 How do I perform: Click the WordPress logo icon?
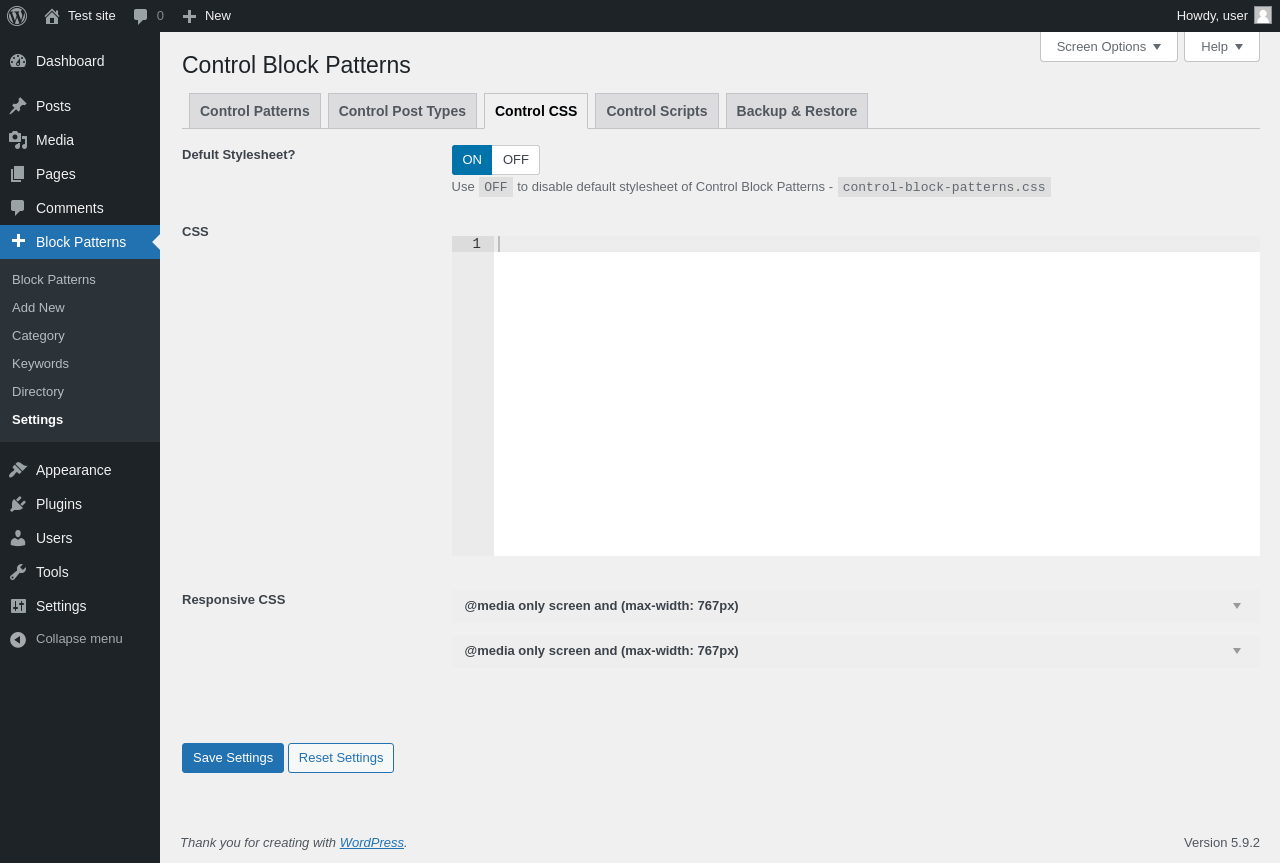pyautogui.click(x=17, y=16)
